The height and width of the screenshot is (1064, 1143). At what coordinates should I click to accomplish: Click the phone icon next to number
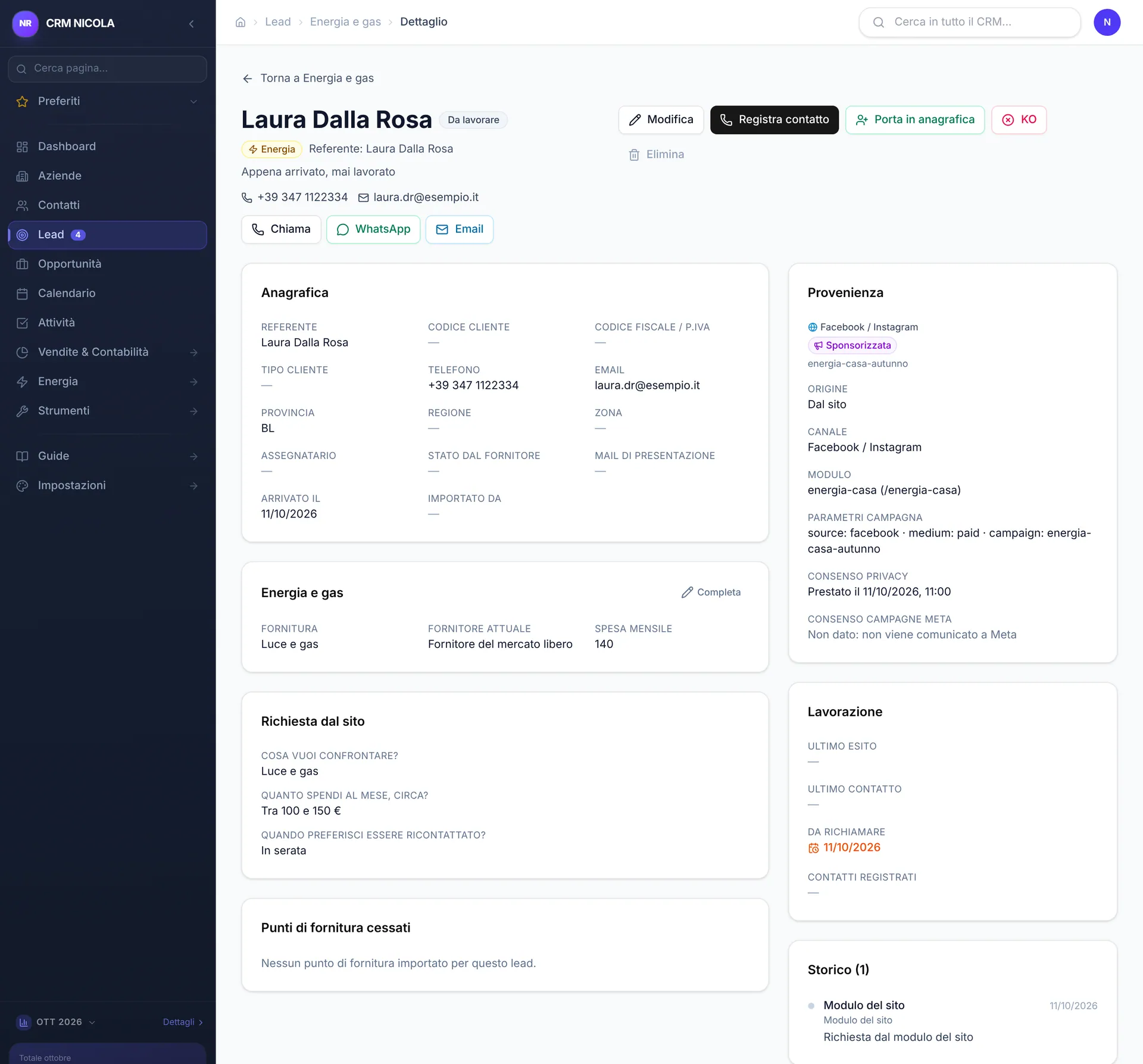pos(246,198)
